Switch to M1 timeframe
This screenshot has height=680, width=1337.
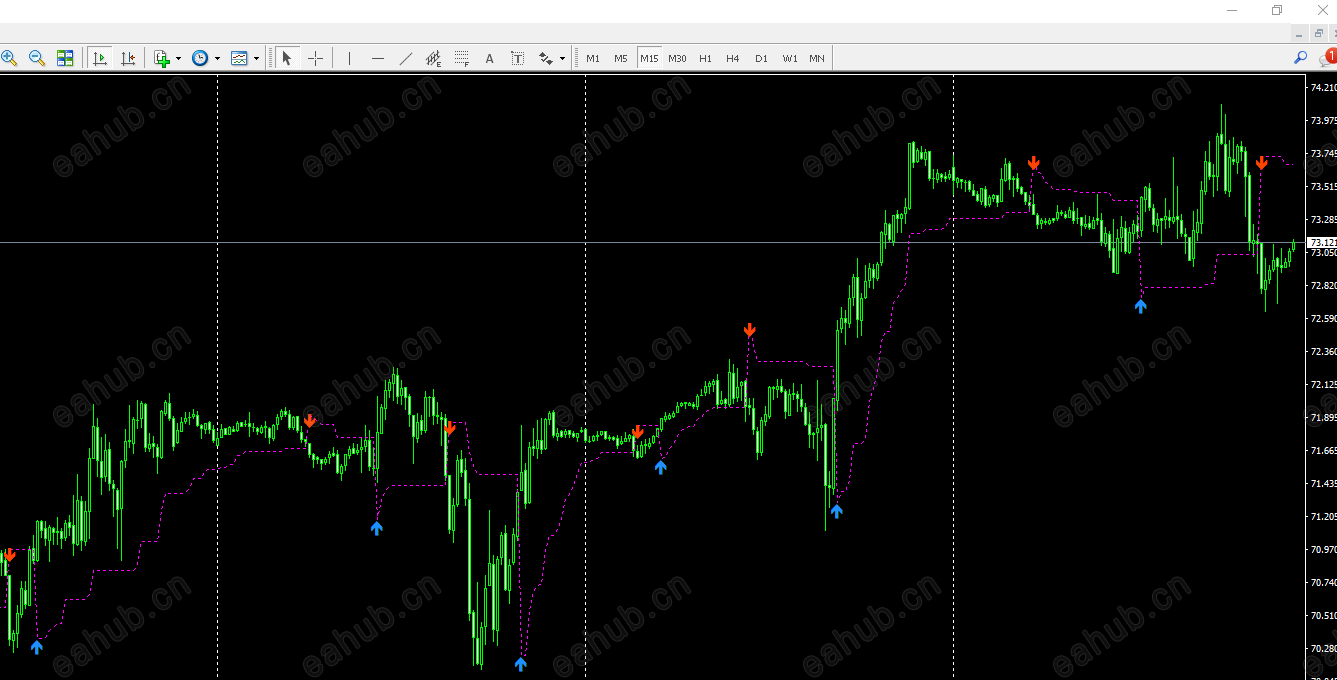593,58
